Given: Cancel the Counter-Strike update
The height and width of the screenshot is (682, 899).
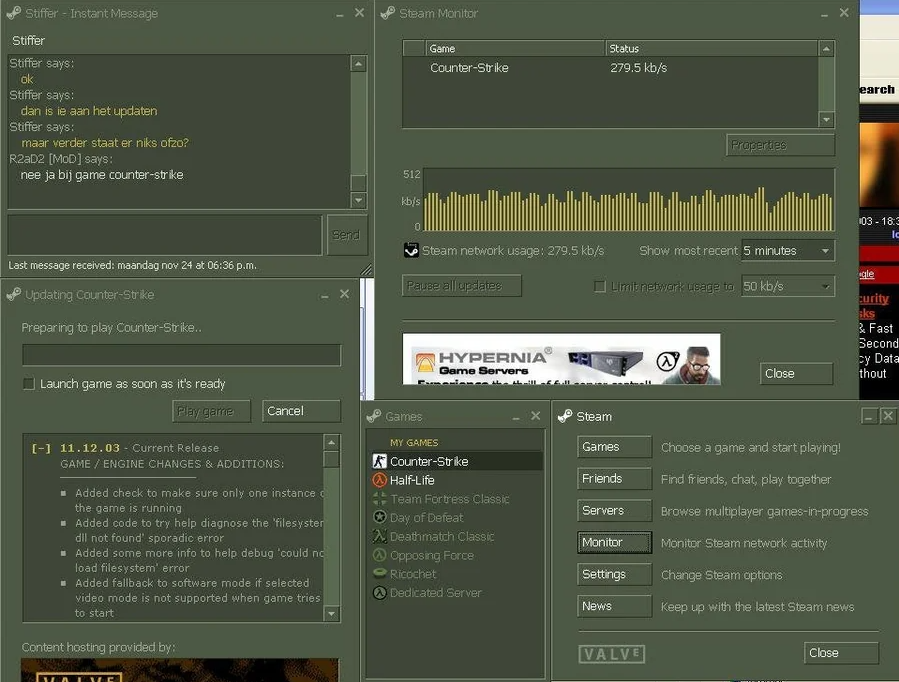Looking at the screenshot, I should 301,411.
